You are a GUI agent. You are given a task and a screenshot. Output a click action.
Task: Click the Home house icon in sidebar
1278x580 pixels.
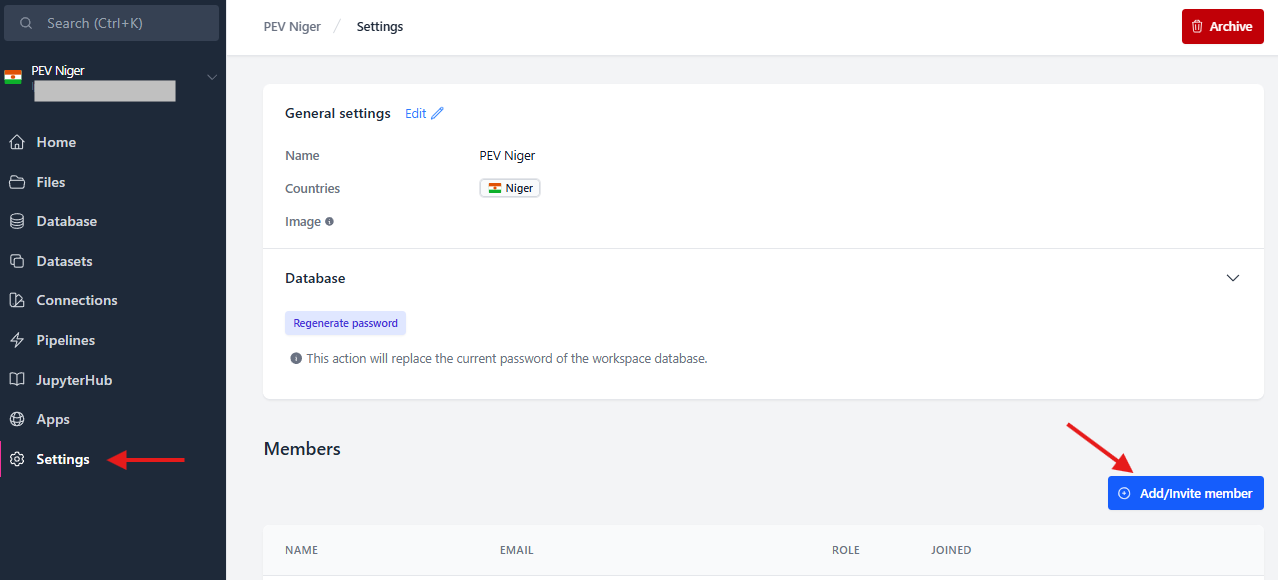17,142
